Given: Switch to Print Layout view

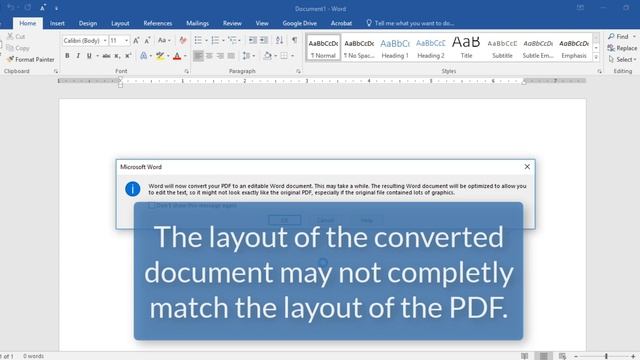Looking at the screenshot, I should click(543, 356).
